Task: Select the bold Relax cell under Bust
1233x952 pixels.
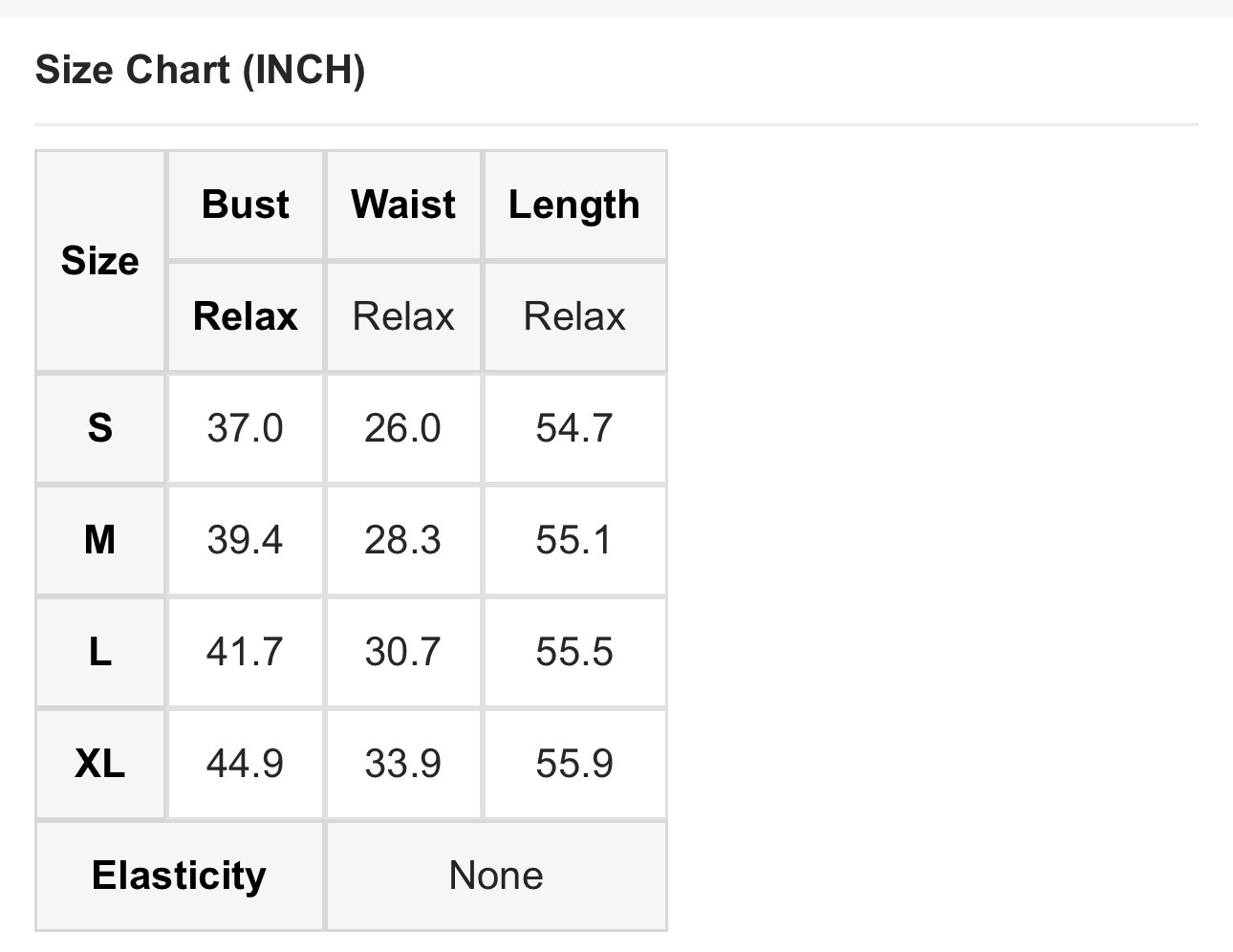Action: [246, 316]
